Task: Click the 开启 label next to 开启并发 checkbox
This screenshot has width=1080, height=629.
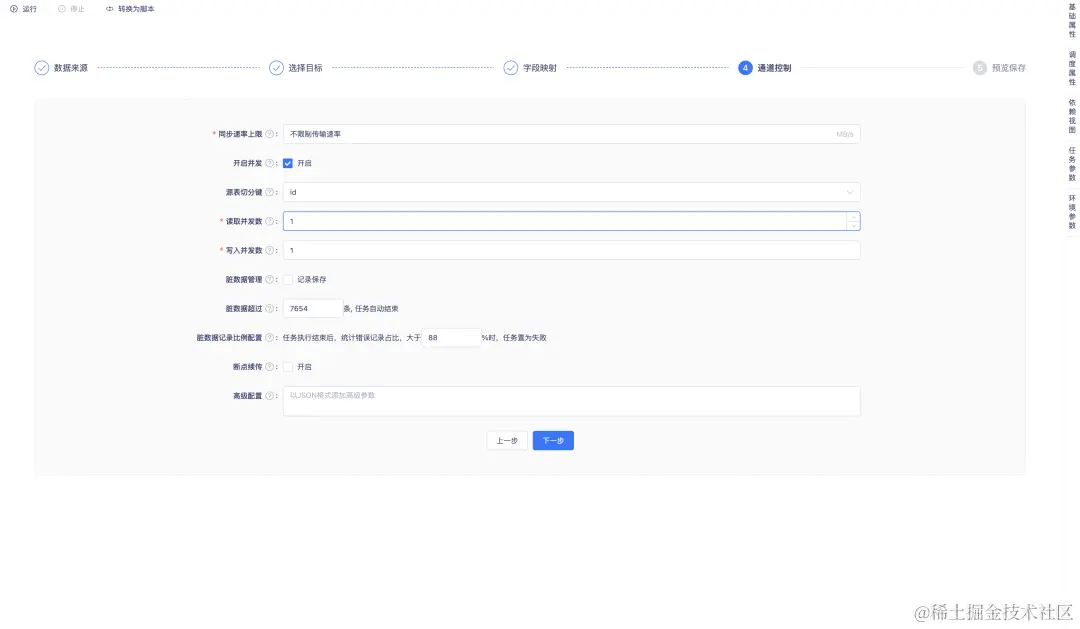Action: 304,163
